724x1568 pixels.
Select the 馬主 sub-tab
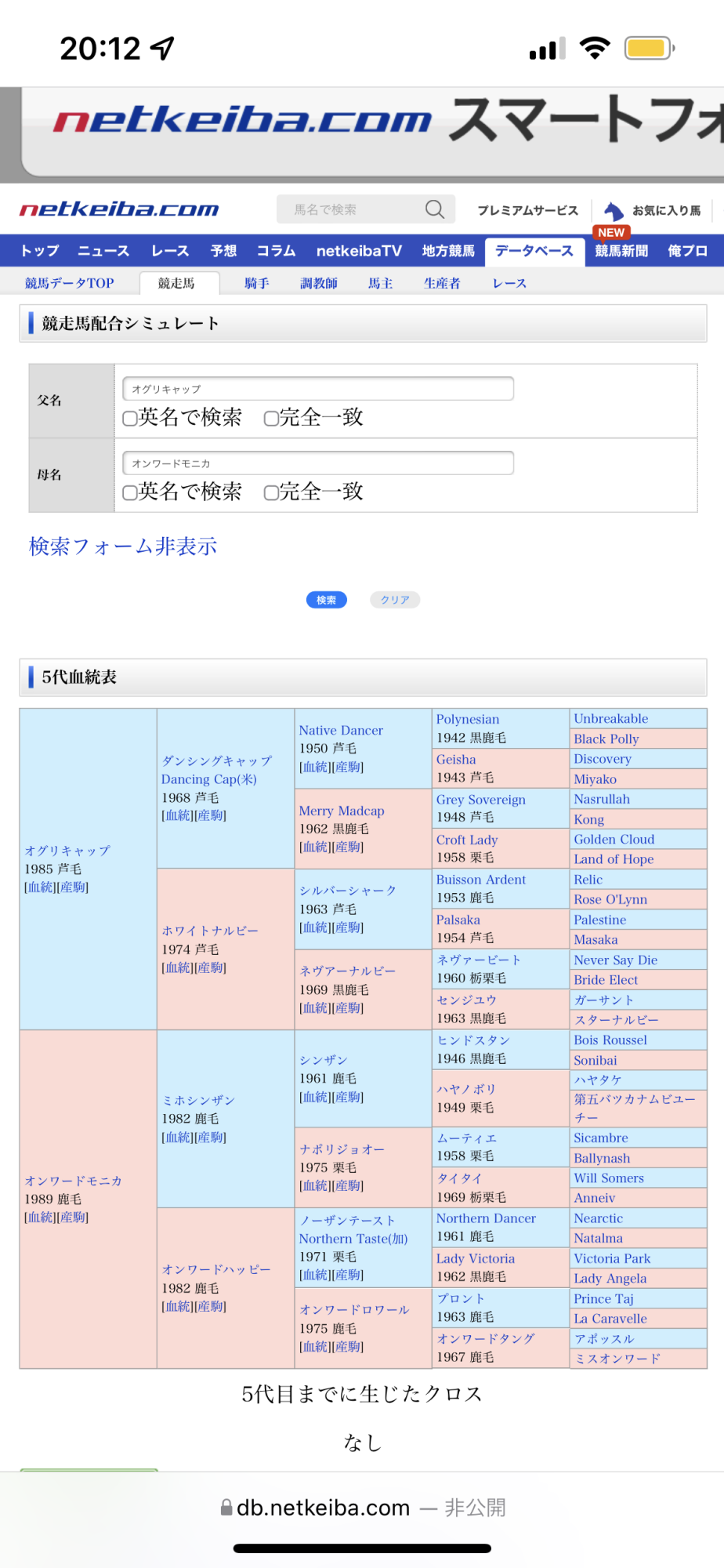380,283
